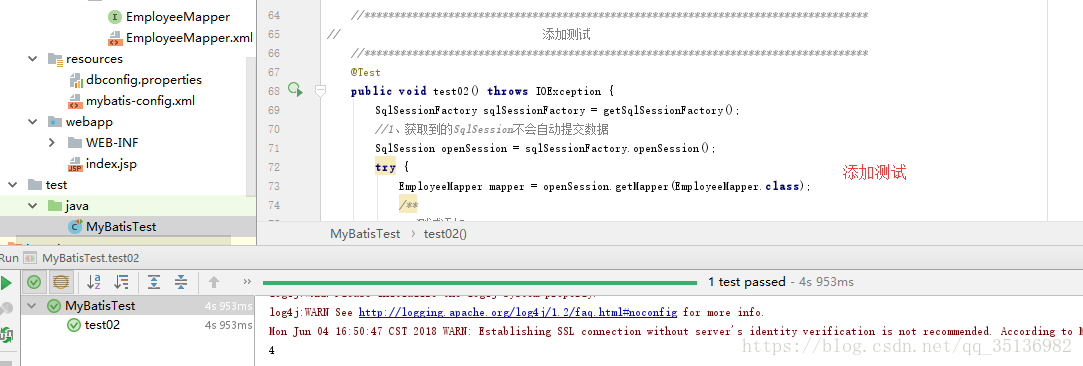Click the try keyword on line 72
Image resolution: width=1083 pixels, height=366 pixels.
385,168
